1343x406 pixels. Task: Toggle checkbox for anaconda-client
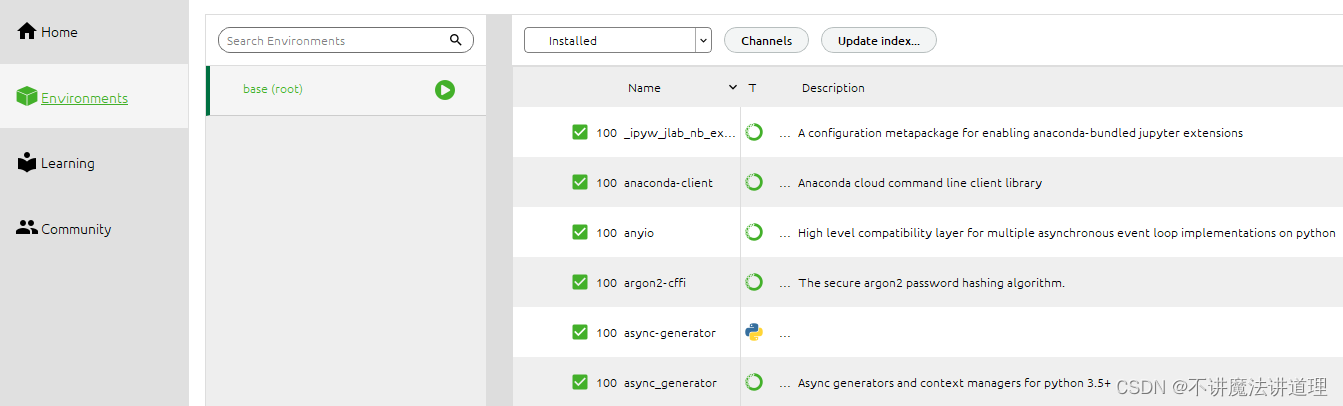(x=580, y=182)
